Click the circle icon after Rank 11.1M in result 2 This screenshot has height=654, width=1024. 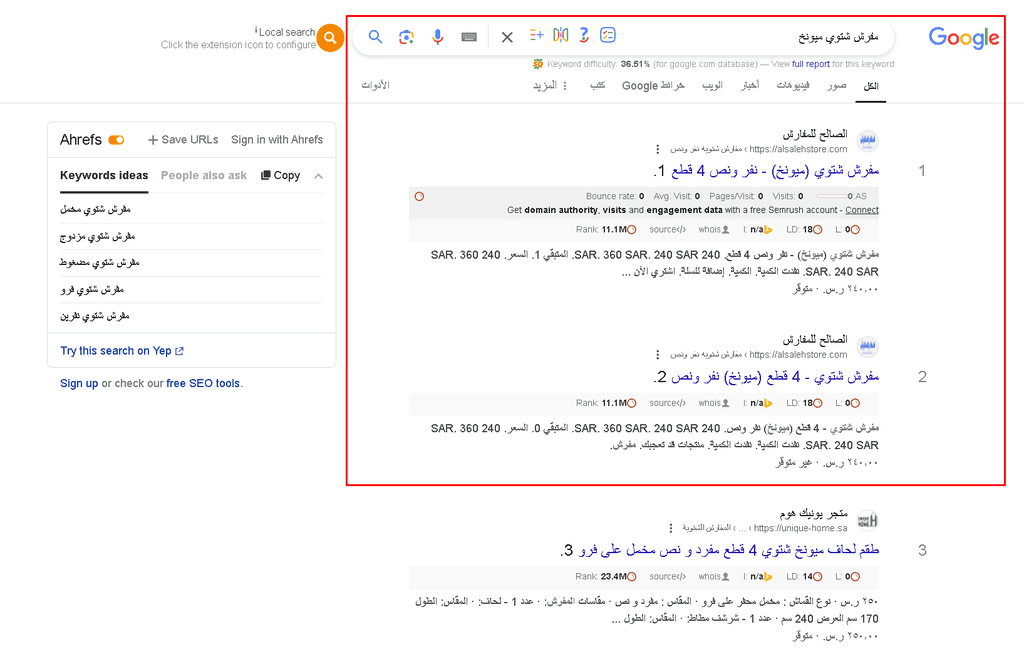click(x=632, y=404)
